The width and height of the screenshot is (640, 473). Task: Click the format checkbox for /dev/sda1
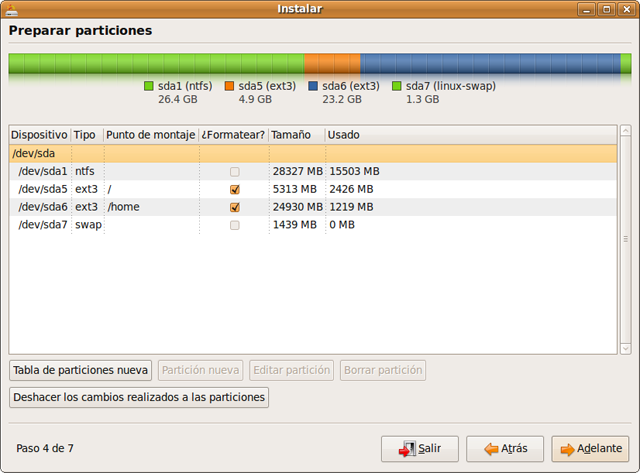(235, 172)
